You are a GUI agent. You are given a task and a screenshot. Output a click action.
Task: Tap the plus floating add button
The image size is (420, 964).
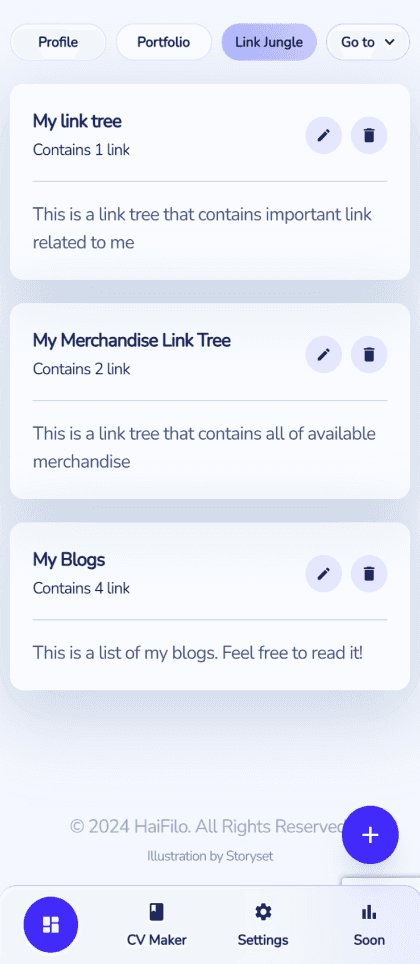click(x=370, y=835)
